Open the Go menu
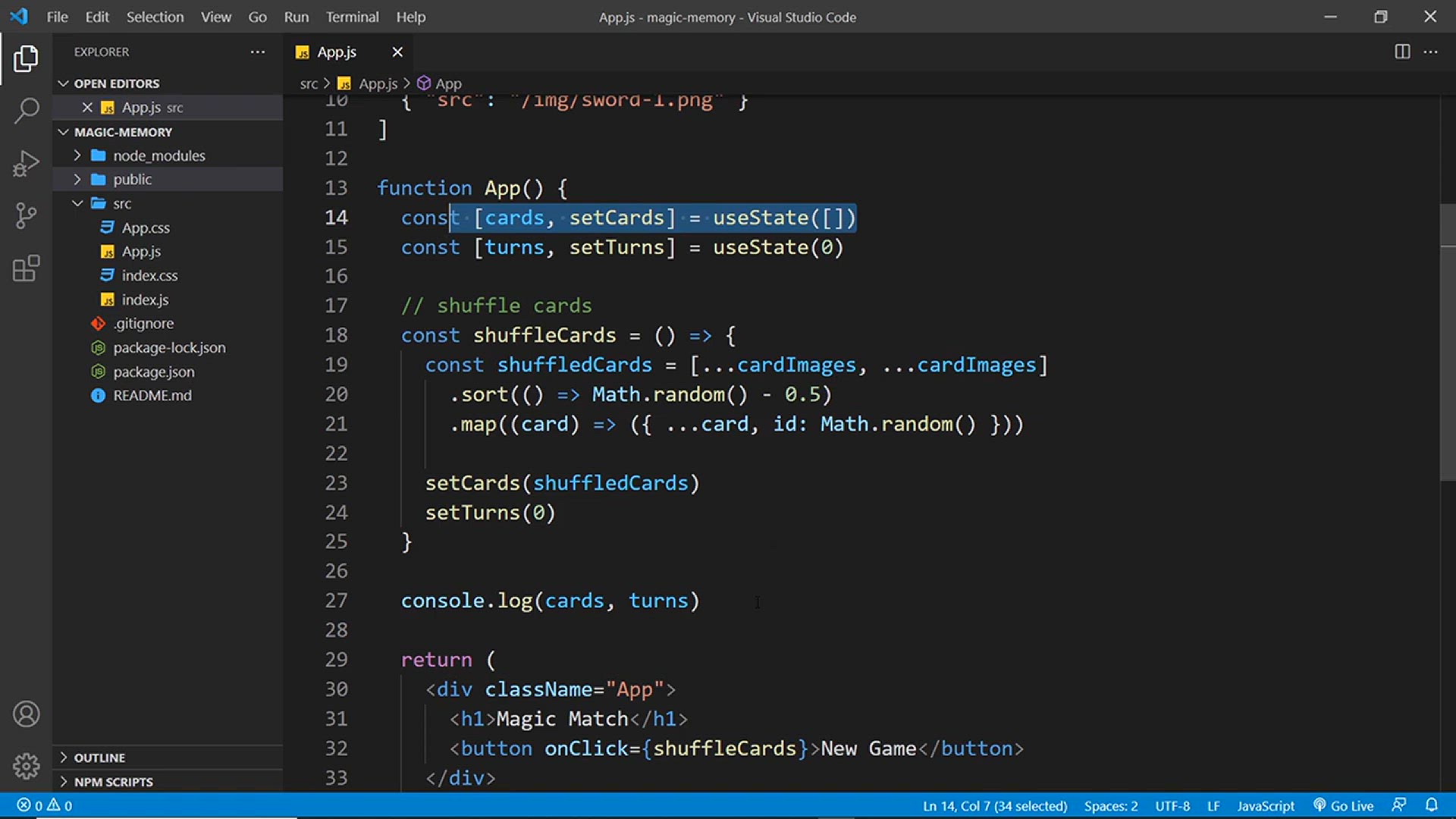The width and height of the screenshot is (1456, 819). [258, 17]
